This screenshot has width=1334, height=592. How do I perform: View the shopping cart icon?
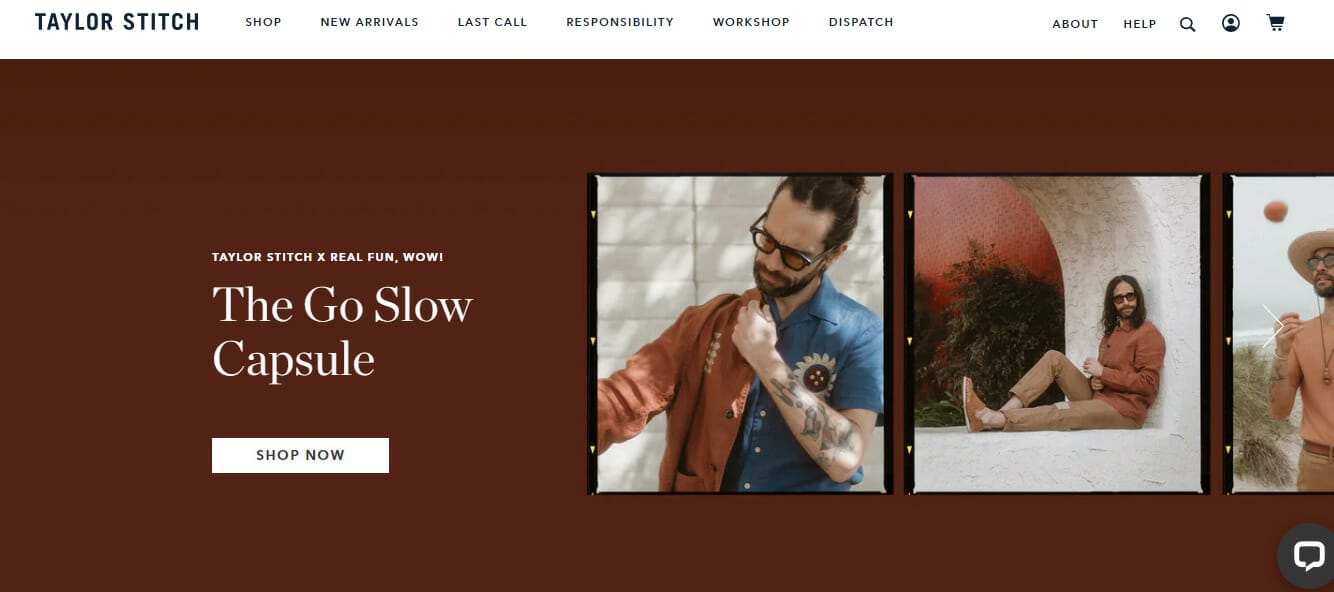pyautogui.click(x=1275, y=23)
